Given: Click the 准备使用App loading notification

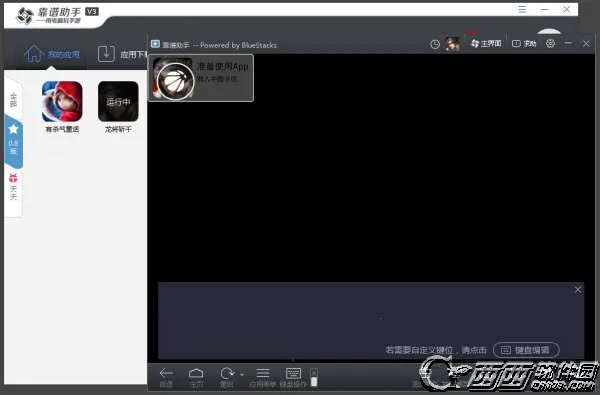Looking at the screenshot, I should (x=201, y=78).
